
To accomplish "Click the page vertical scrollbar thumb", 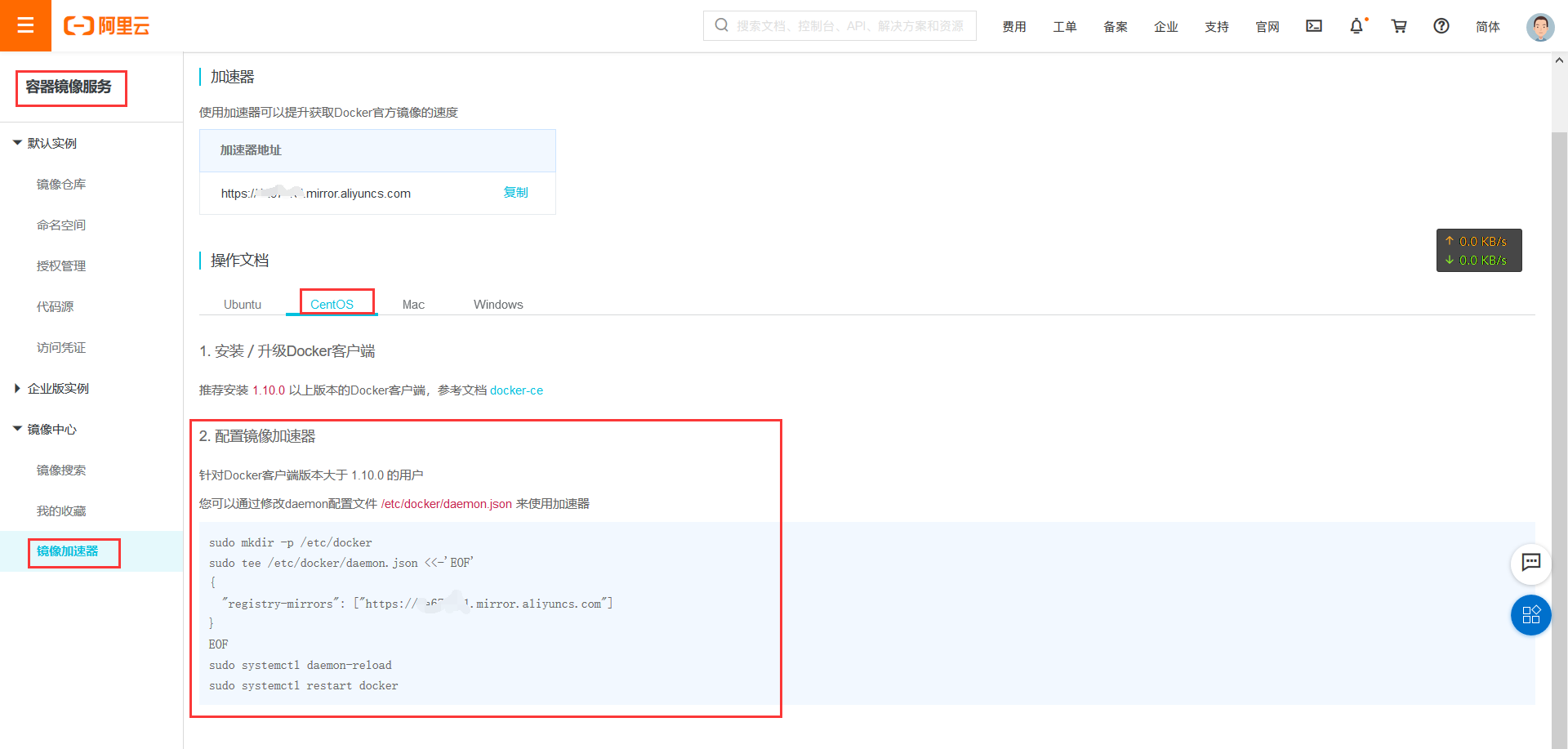I will 1559,439.
